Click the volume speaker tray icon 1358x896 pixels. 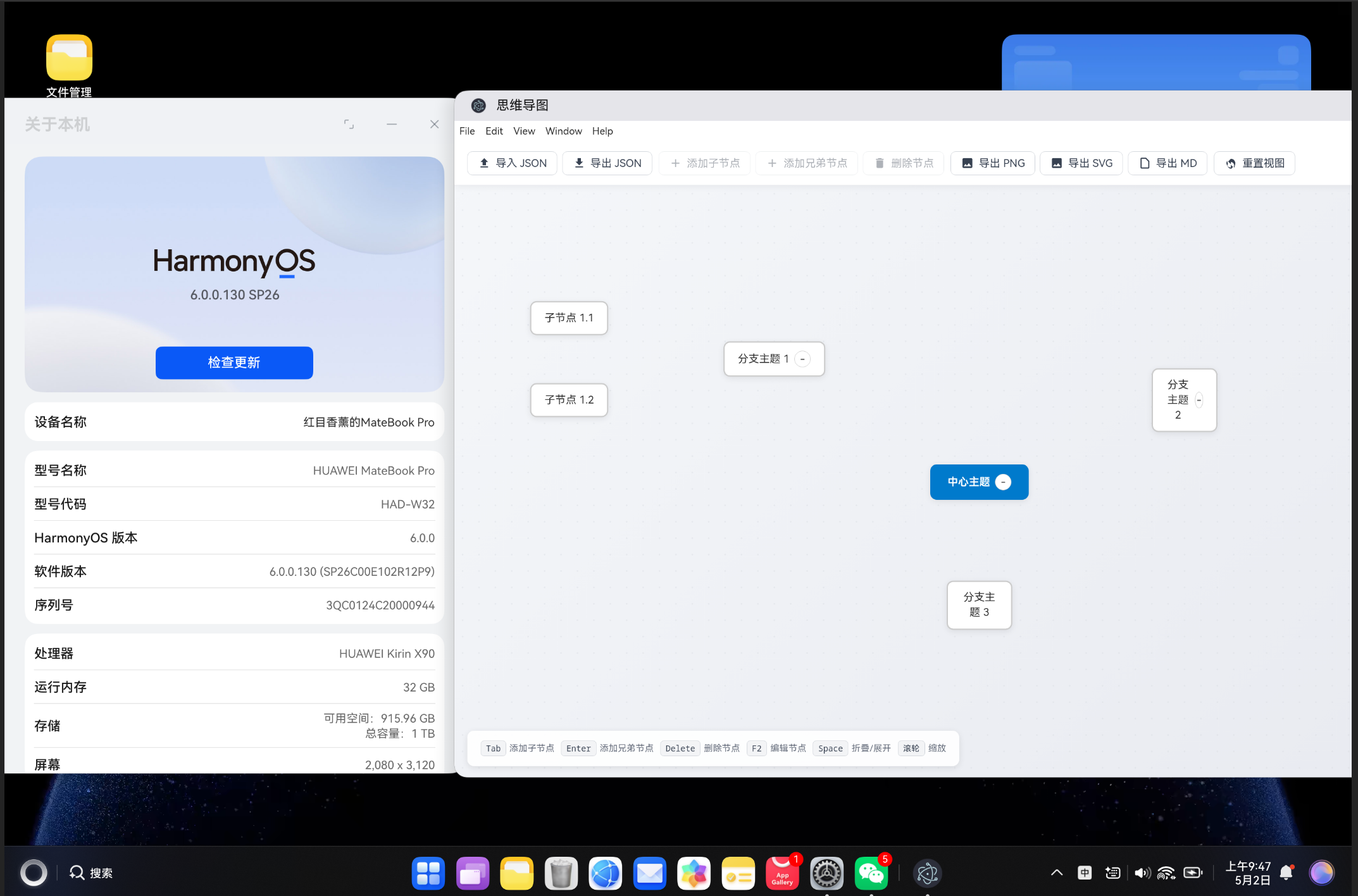tap(1142, 873)
